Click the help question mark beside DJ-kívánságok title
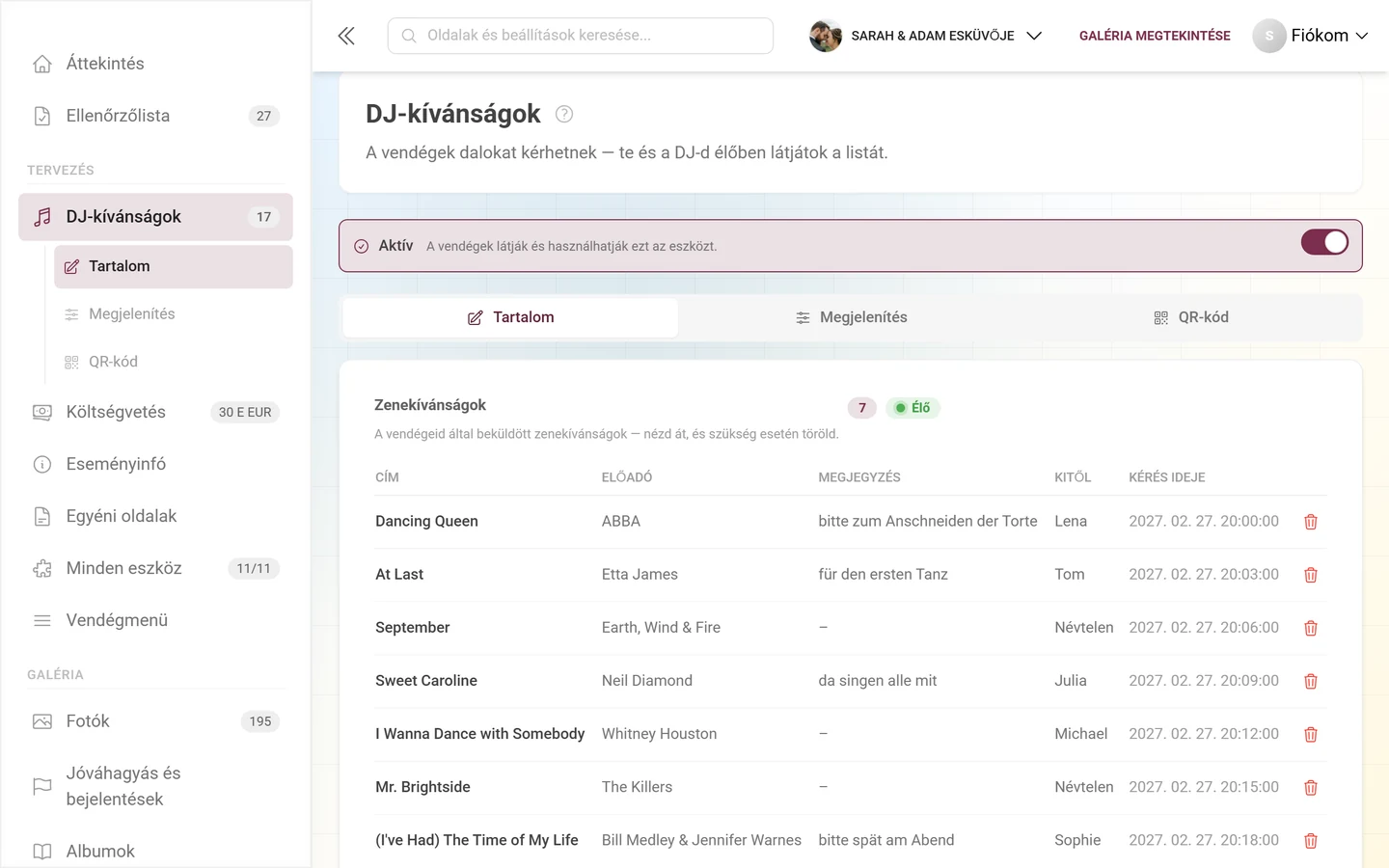Screen dimensions: 1389x868 [x=564, y=114]
